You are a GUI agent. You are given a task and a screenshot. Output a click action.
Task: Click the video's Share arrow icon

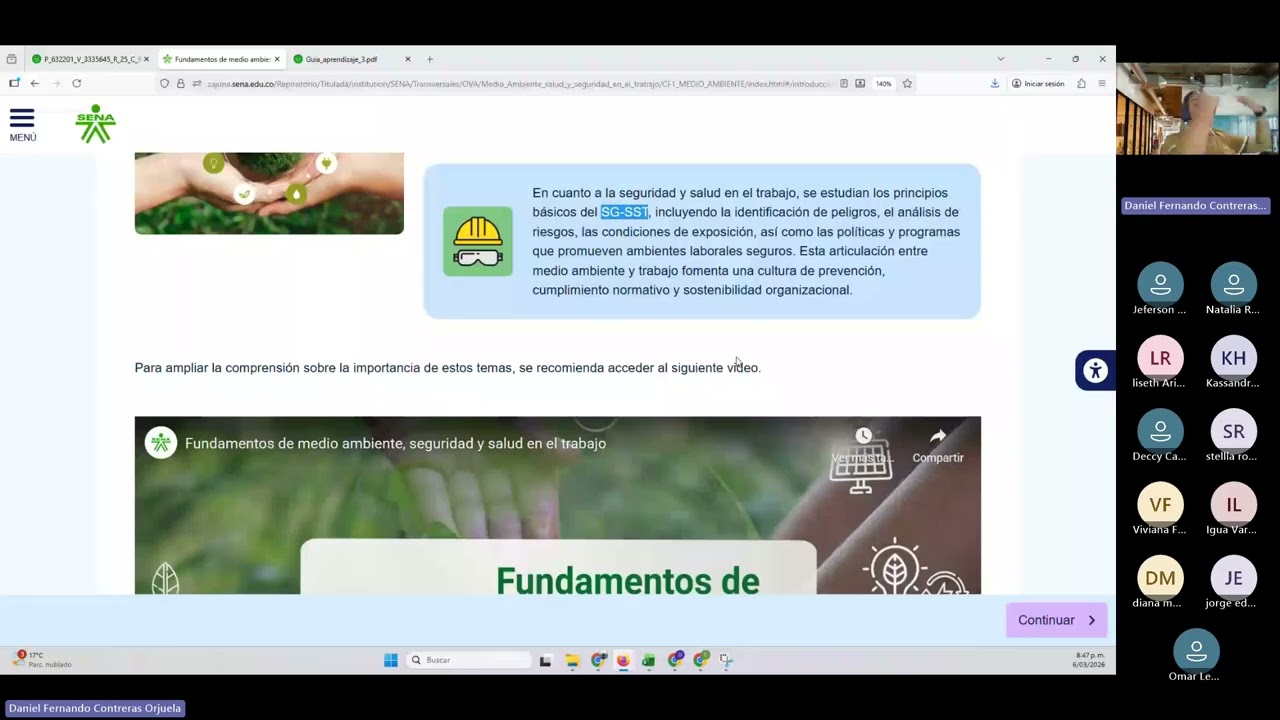point(938,437)
